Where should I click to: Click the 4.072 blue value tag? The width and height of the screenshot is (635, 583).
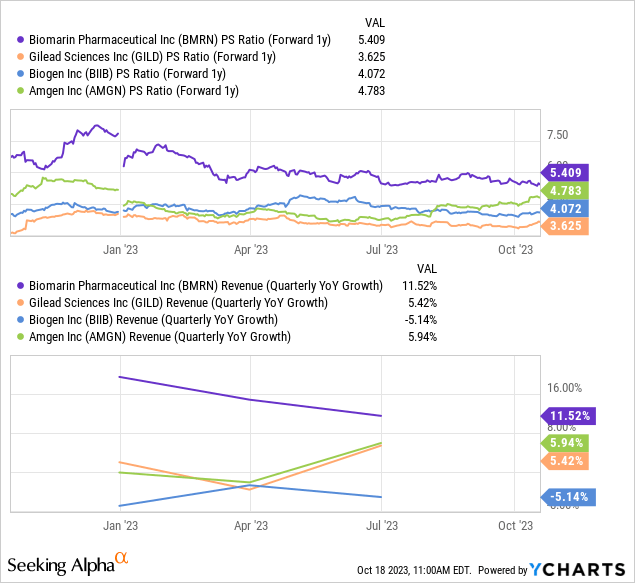567,209
